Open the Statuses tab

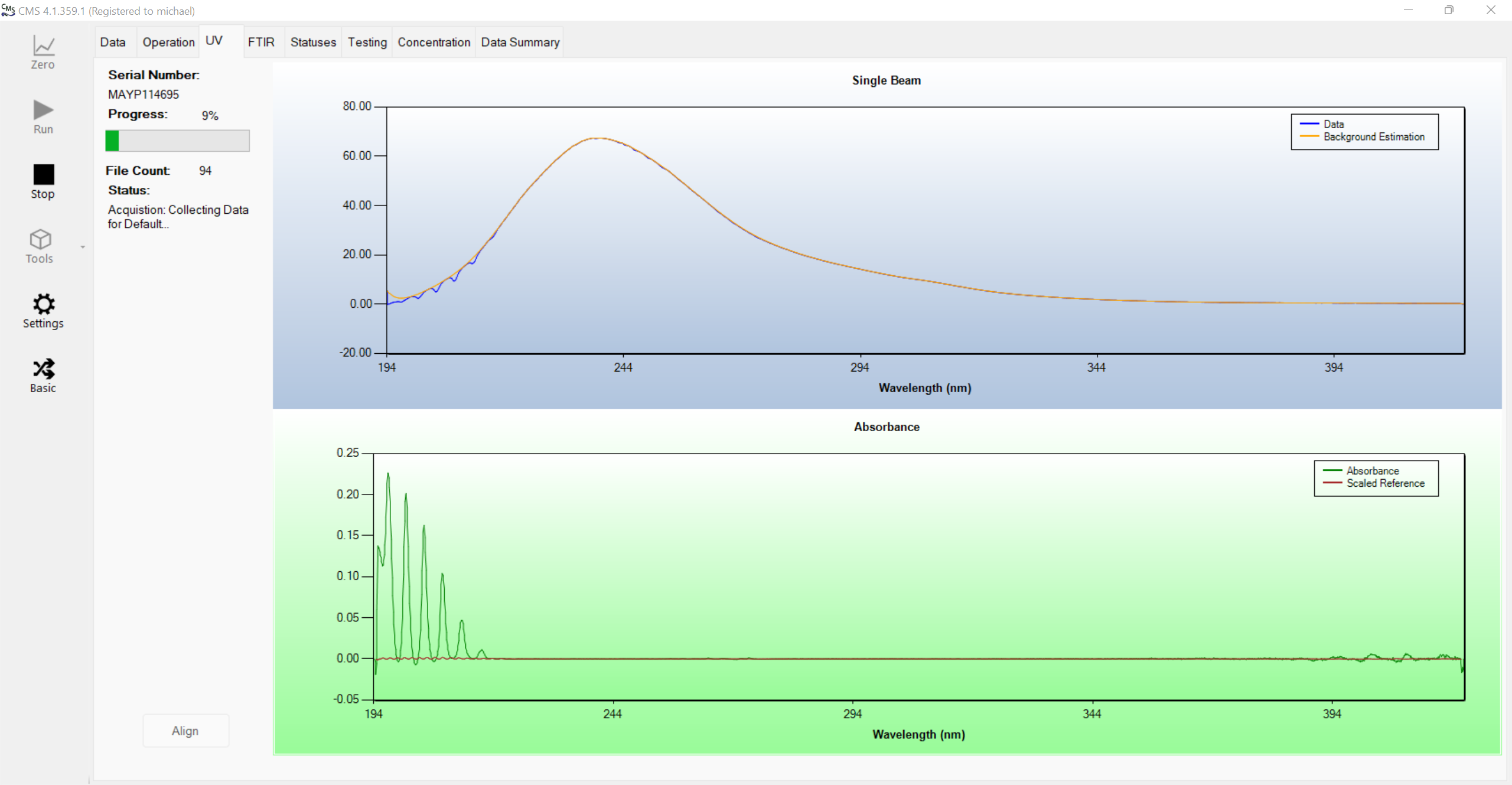pyautogui.click(x=313, y=43)
